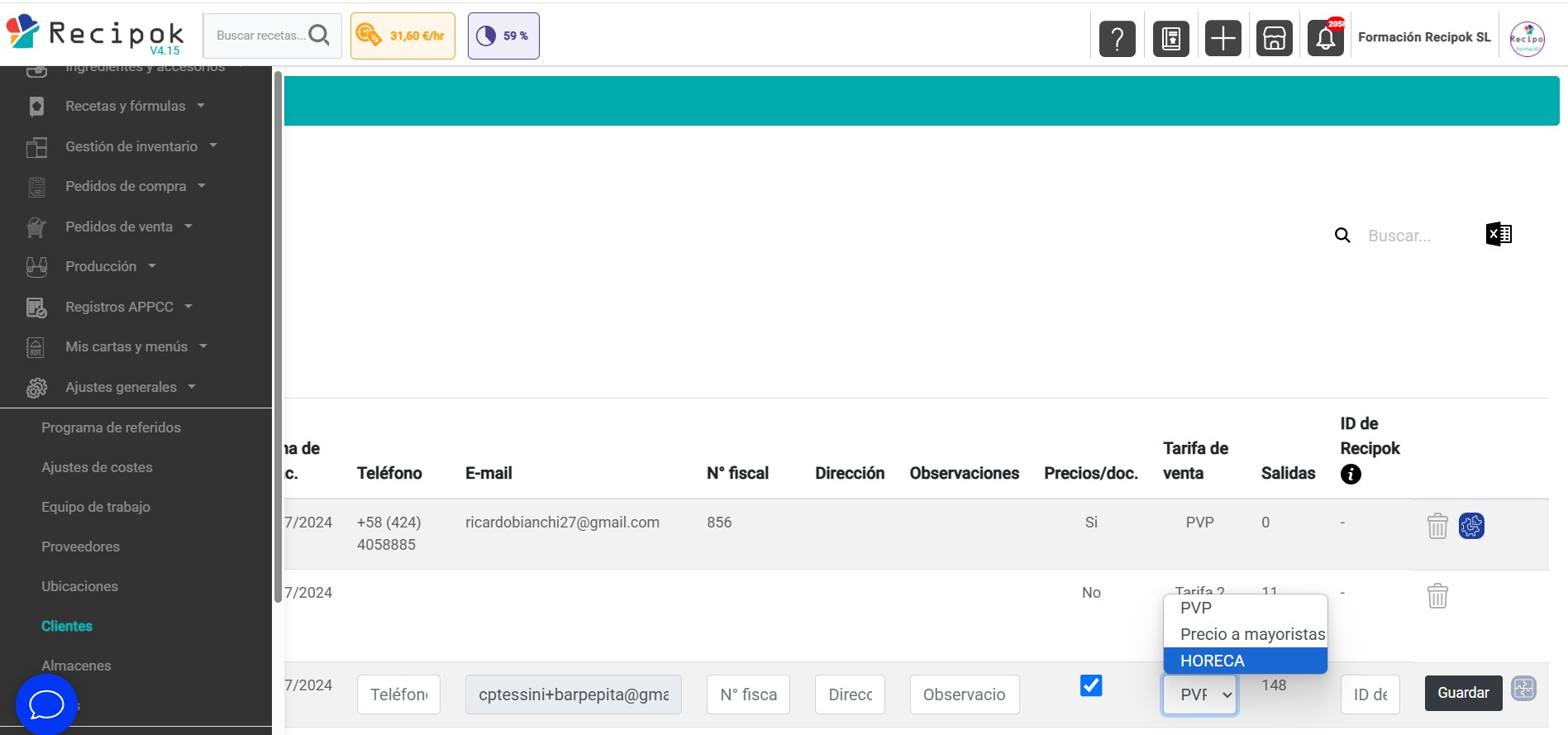
Task: Open the store icon in top bar
Action: point(1274,38)
